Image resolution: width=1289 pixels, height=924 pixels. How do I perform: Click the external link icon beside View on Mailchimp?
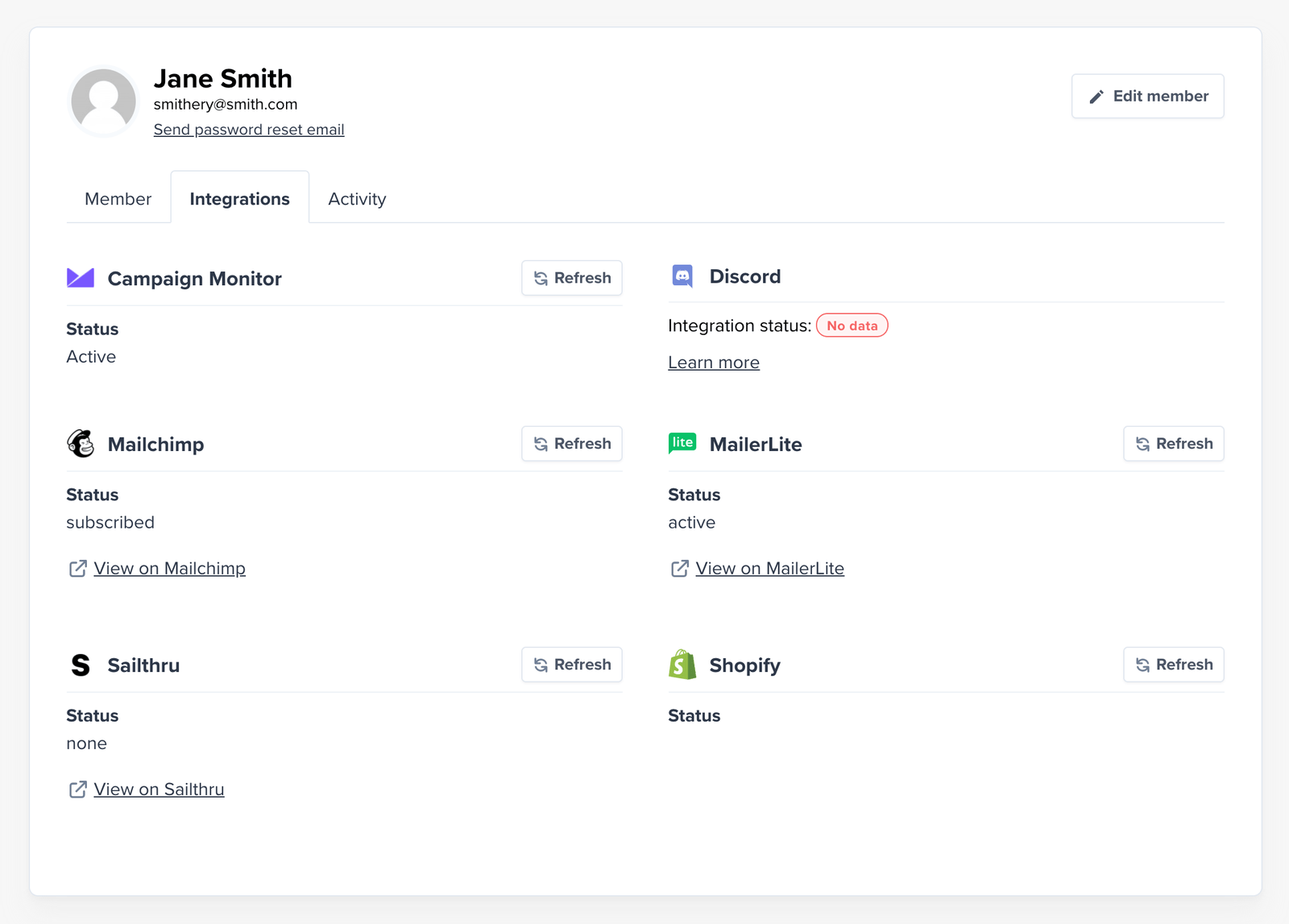tap(77, 568)
